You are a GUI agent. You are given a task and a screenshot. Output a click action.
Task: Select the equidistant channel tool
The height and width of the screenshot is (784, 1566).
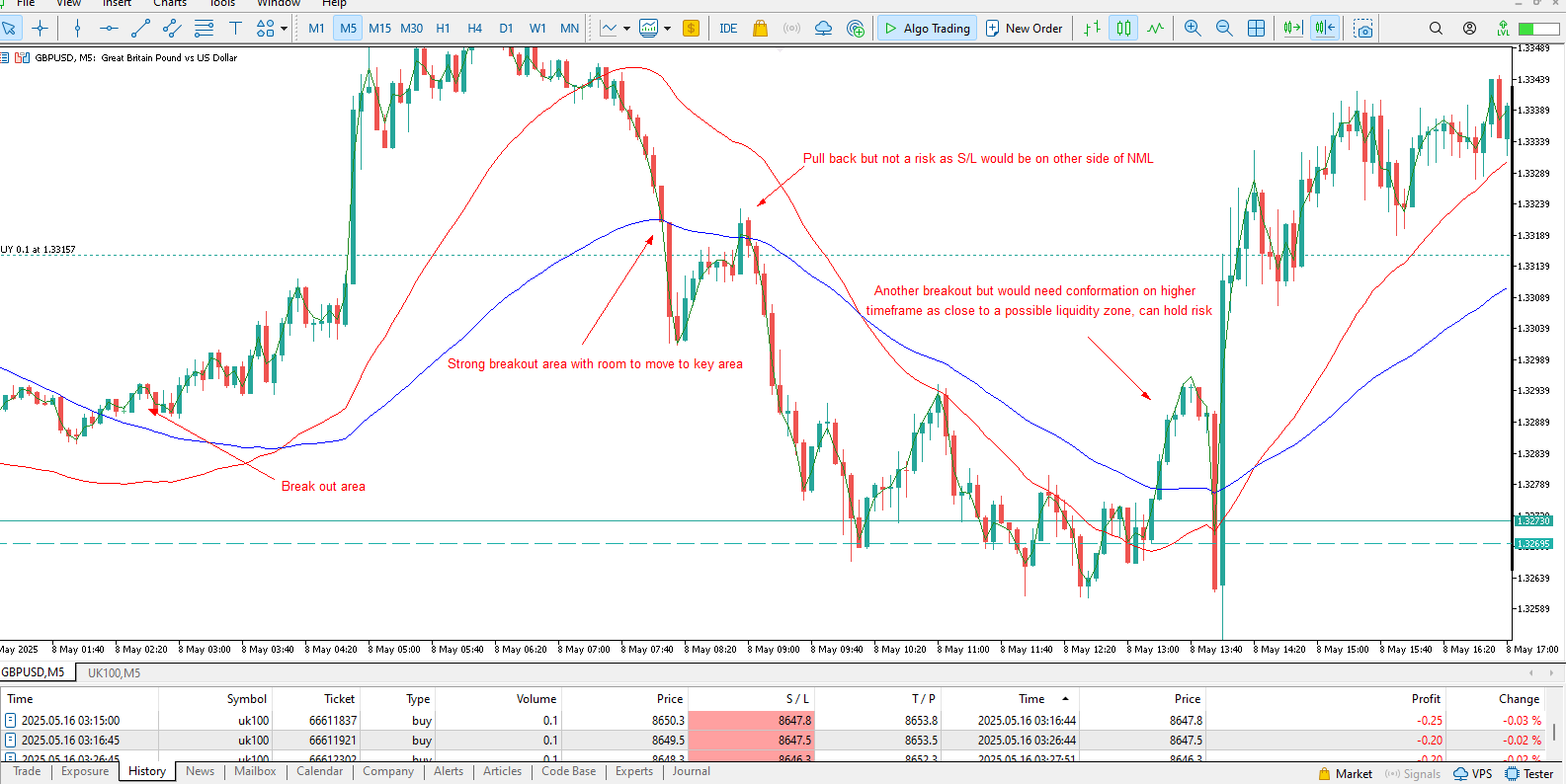click(172, 29)
